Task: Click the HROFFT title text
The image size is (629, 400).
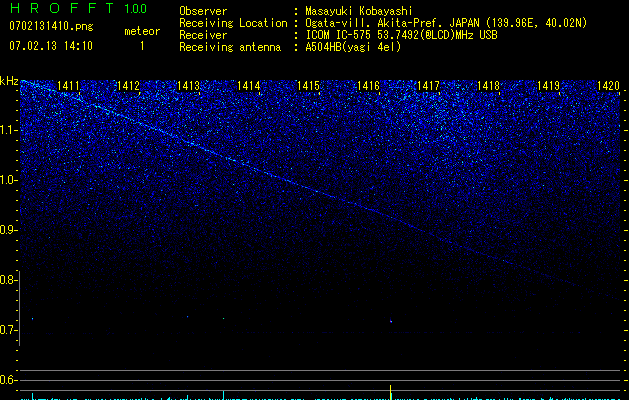Action: tap(62, 8)
